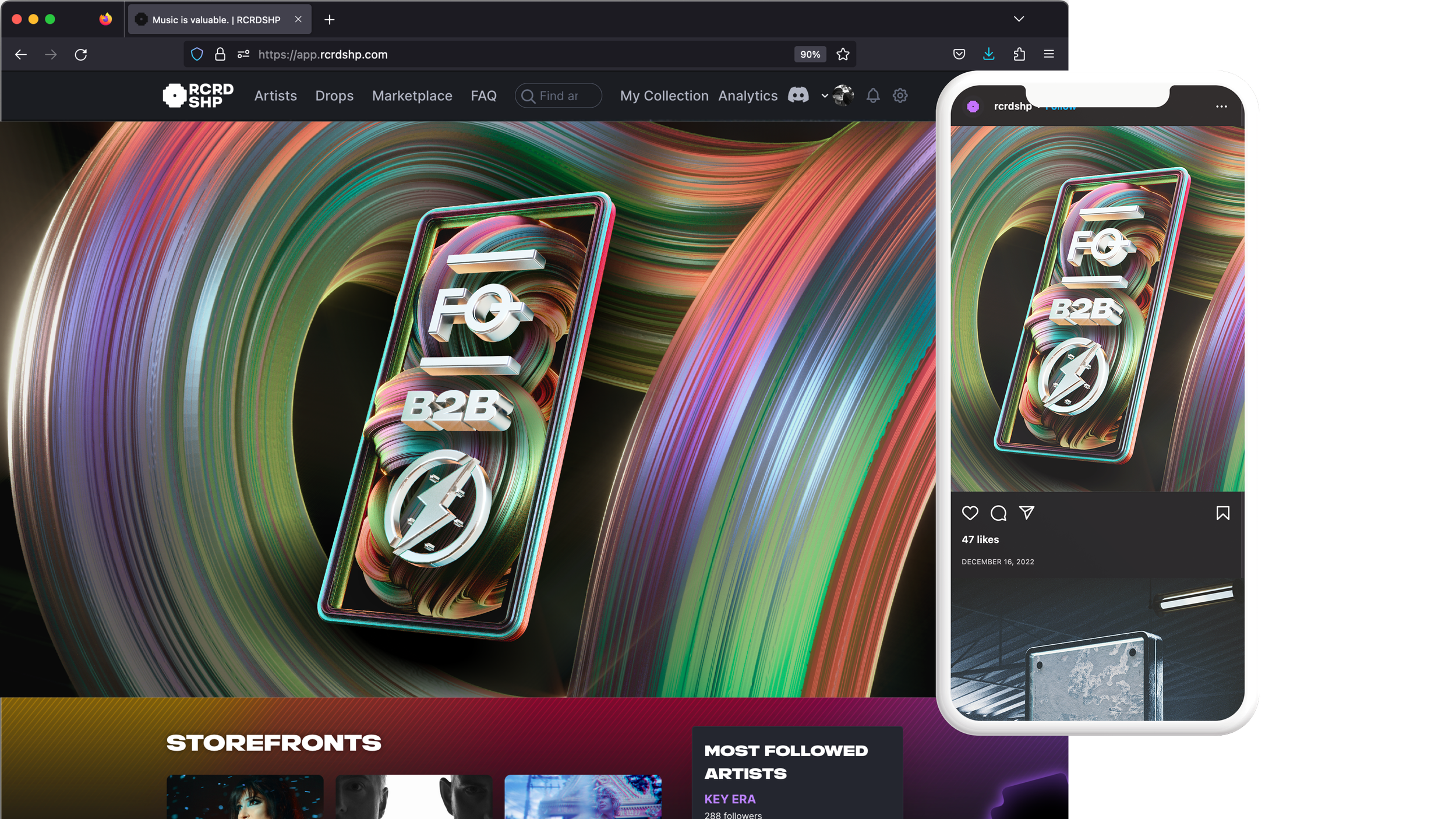The height and width of the screenshot is (819, 1456).
Task: Click the MOST FOLLOWED ARTISTS heading
Action: (x=786, y=762)
